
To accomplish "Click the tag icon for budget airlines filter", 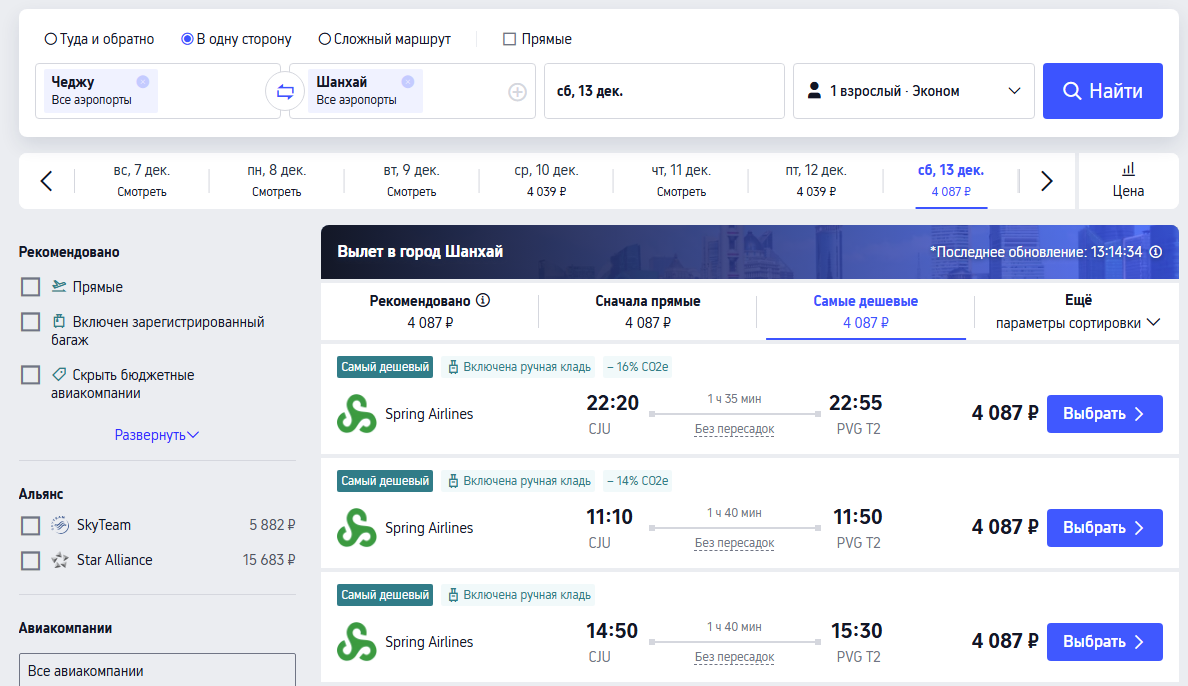I will 59,374.
